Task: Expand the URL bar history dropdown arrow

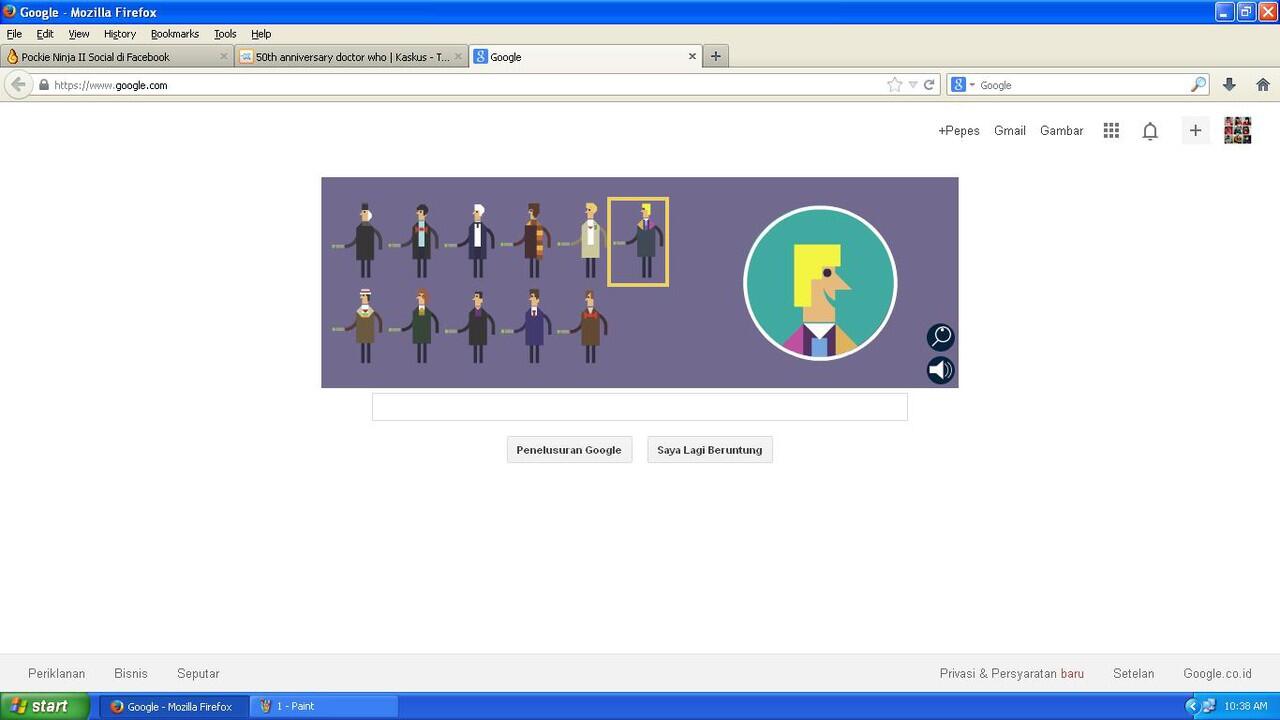Action: [x=912, y=85]
